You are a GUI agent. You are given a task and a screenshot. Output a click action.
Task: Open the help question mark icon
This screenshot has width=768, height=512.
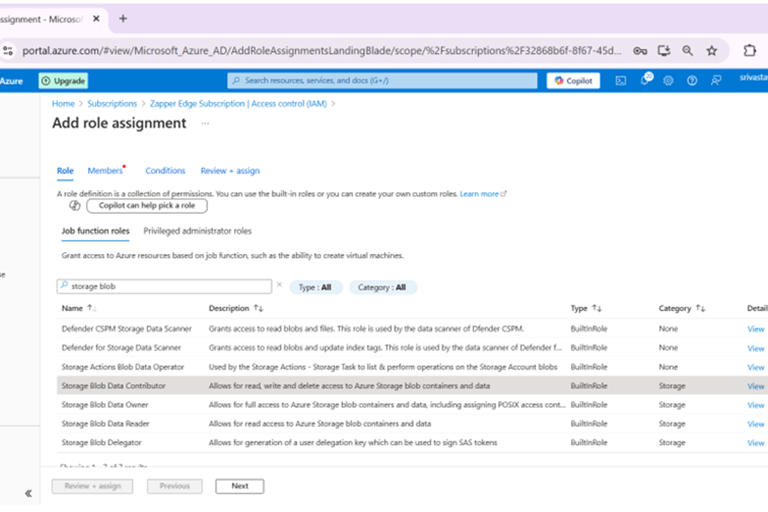point(692,81)
